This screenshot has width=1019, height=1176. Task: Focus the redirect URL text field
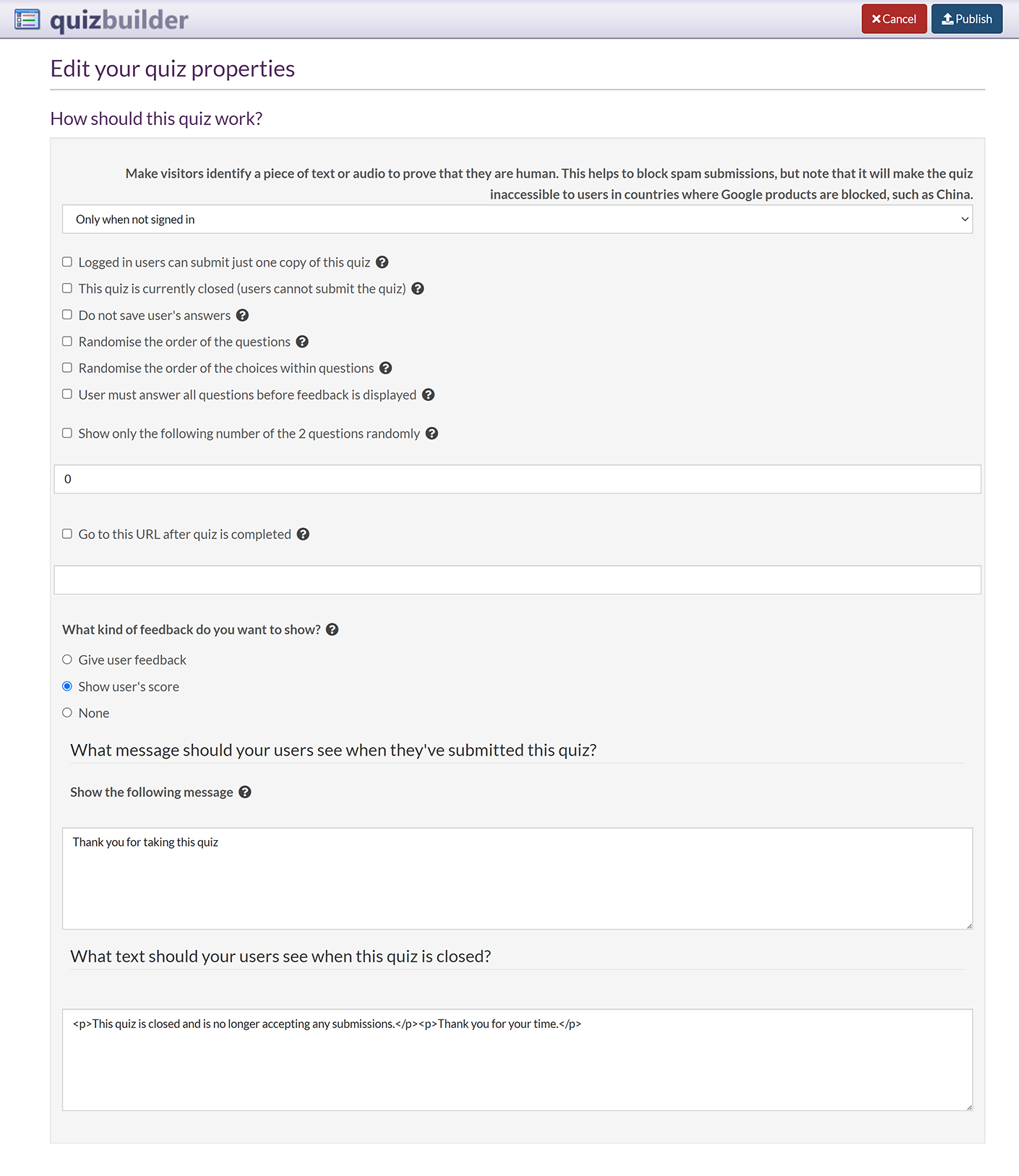point(517,580)
